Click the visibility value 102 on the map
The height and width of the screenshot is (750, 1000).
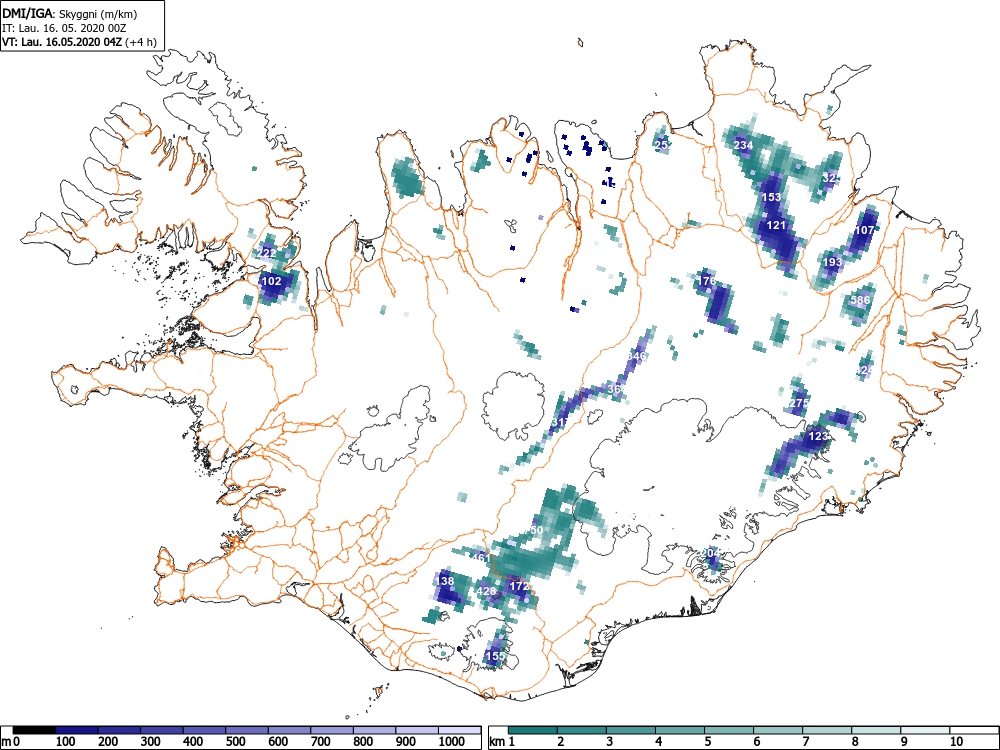tap(272, 281)
